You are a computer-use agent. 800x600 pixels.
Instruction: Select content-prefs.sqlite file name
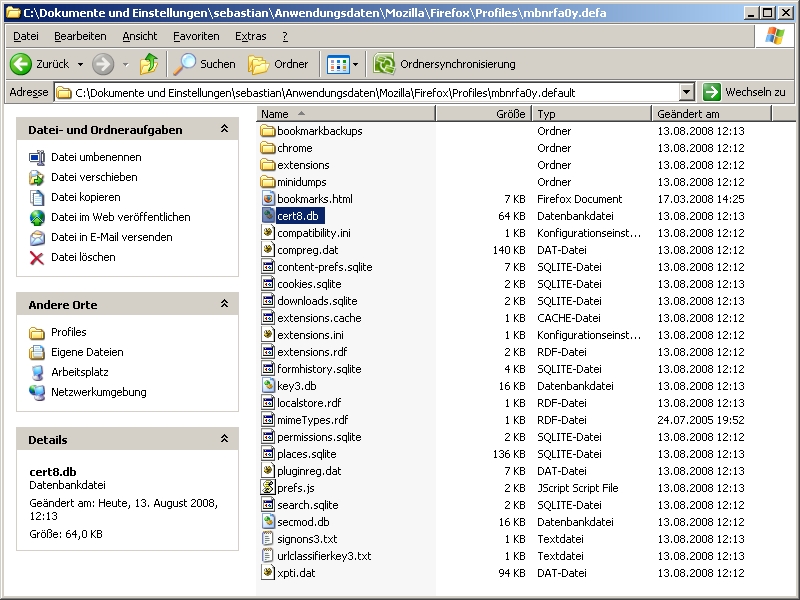coord(324,267)
